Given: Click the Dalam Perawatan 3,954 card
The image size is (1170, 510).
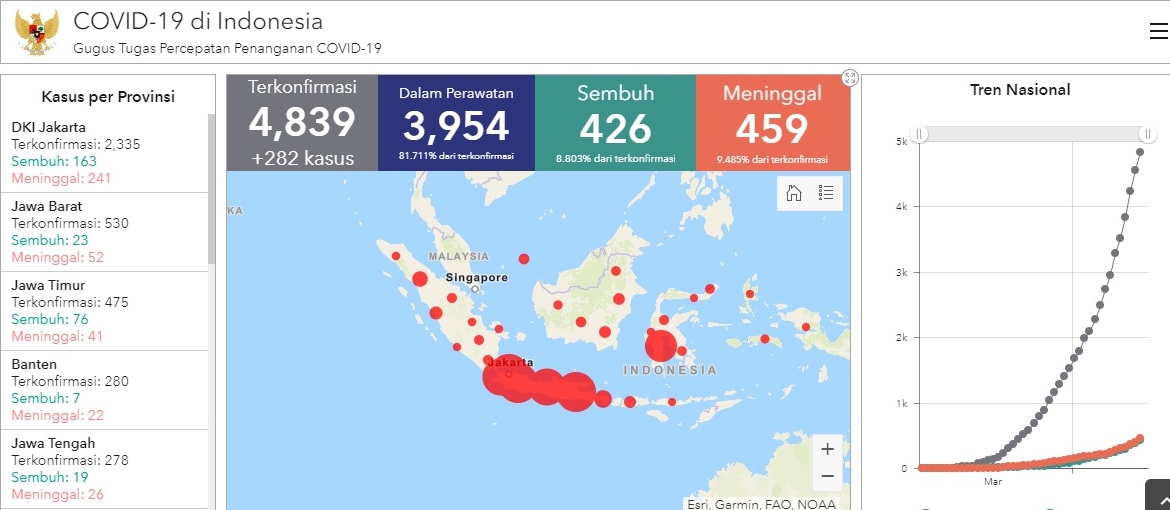Looking at the screenshot, I should 456,122.
